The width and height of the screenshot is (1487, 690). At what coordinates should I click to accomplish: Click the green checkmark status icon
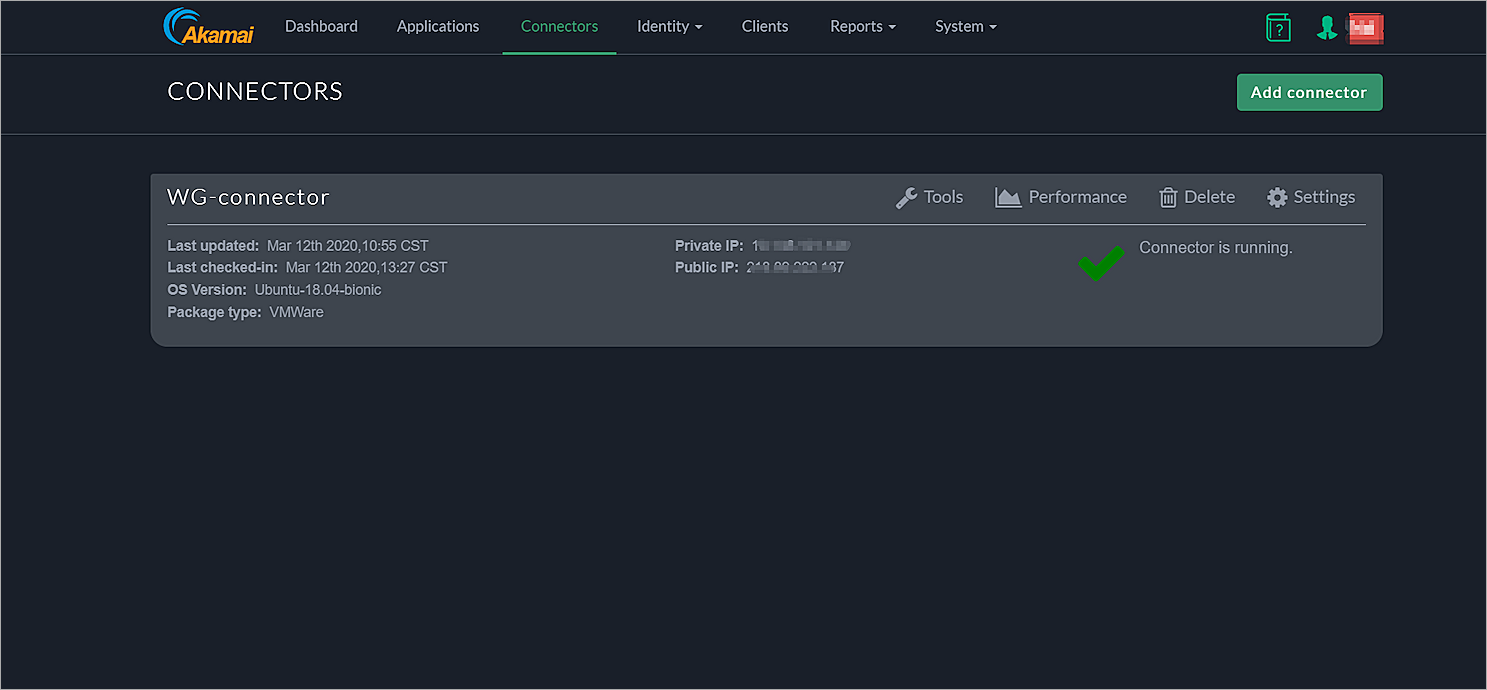tap(1100, 264)
